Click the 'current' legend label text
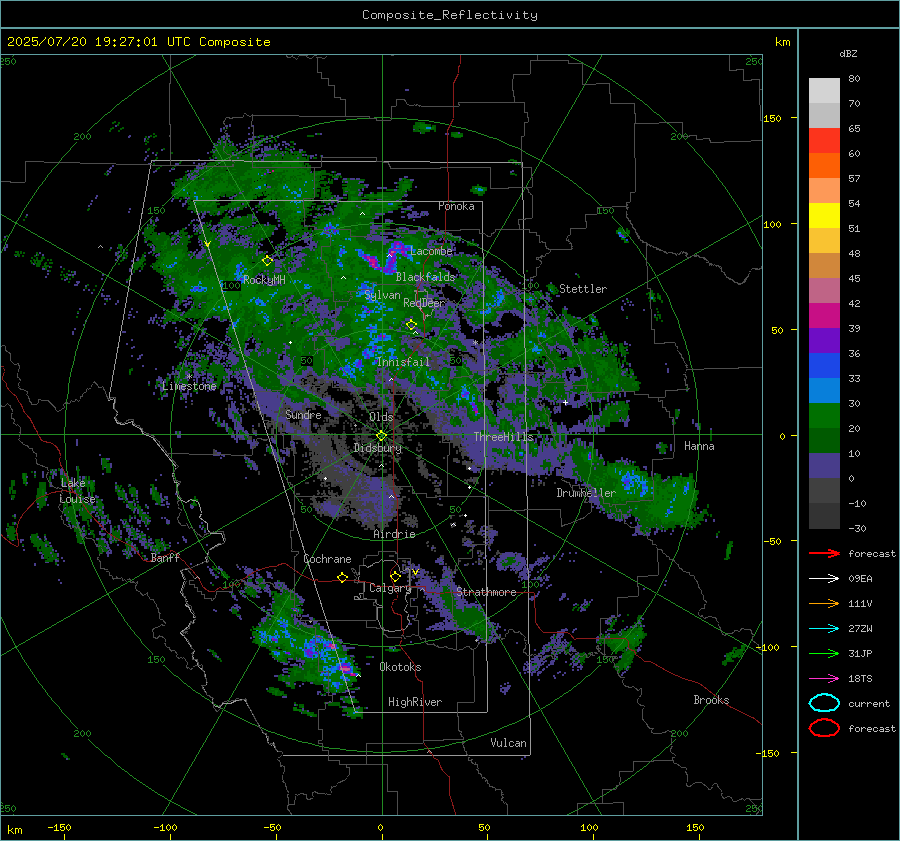This screenshot has height=841, width=900. point(869,704)
